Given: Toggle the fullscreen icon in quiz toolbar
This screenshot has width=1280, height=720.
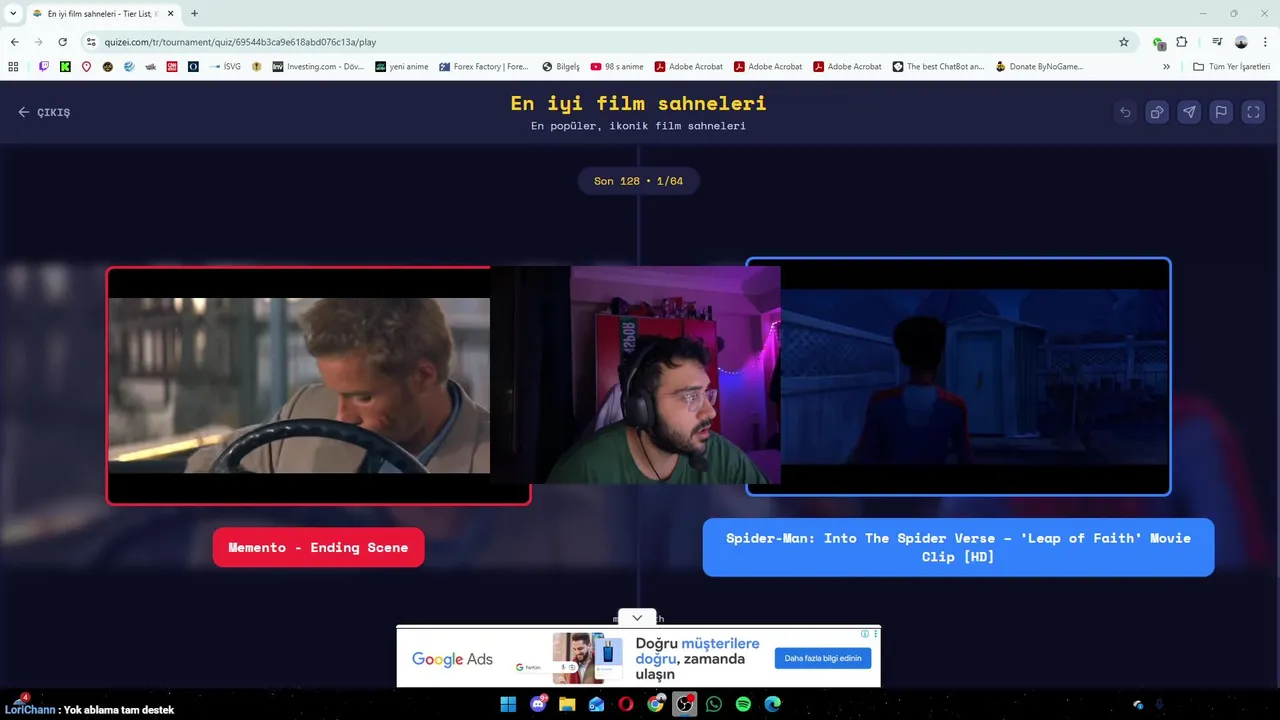Looking at the screenshot, I should (1253, 112).
